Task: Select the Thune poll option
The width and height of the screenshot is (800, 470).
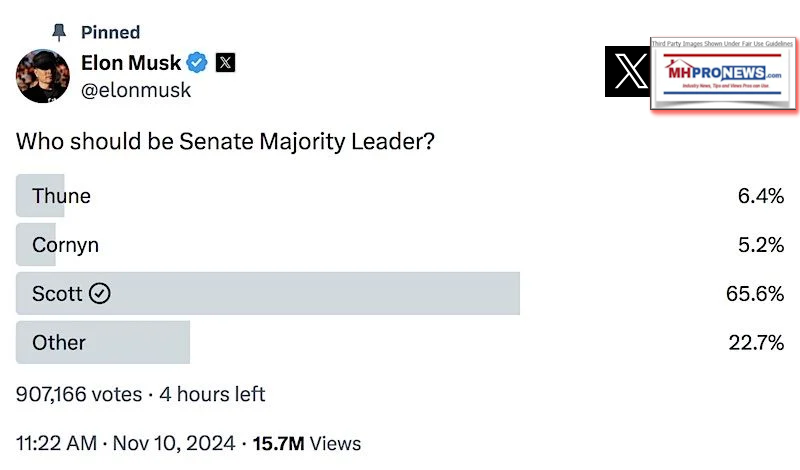Action: tap(61, 196)
